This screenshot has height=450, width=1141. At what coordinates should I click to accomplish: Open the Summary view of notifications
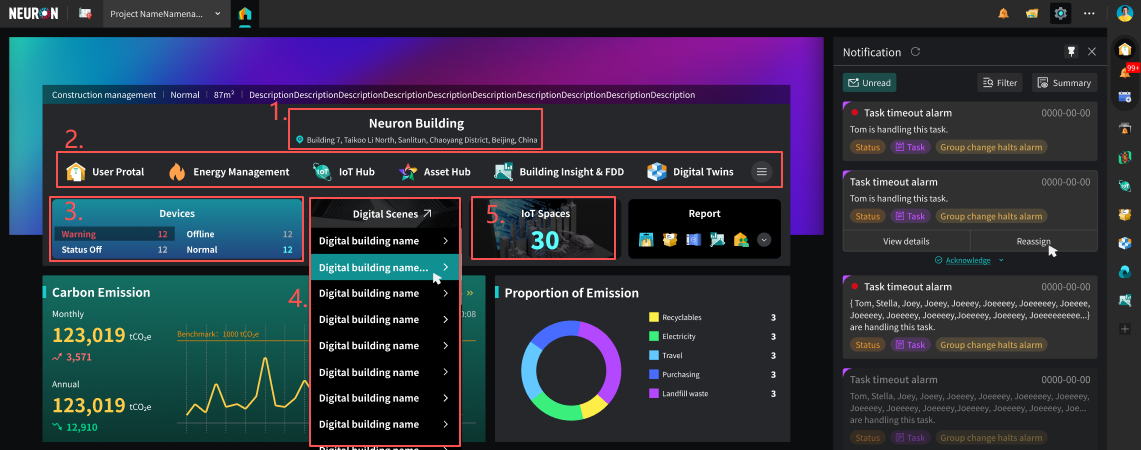tap(1064, 83)
